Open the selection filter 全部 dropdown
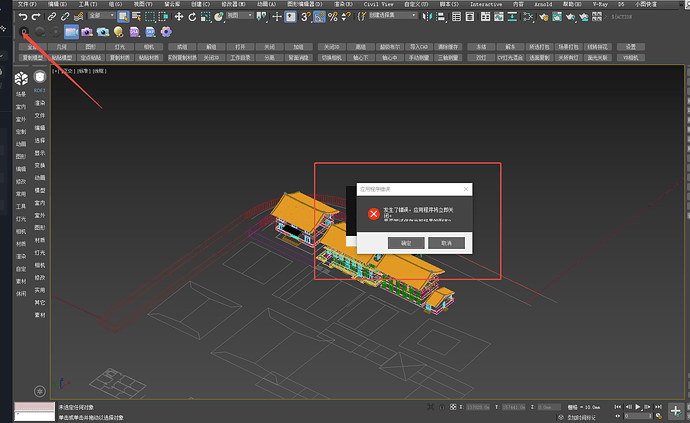690x423 pixels. coord(101,15)
